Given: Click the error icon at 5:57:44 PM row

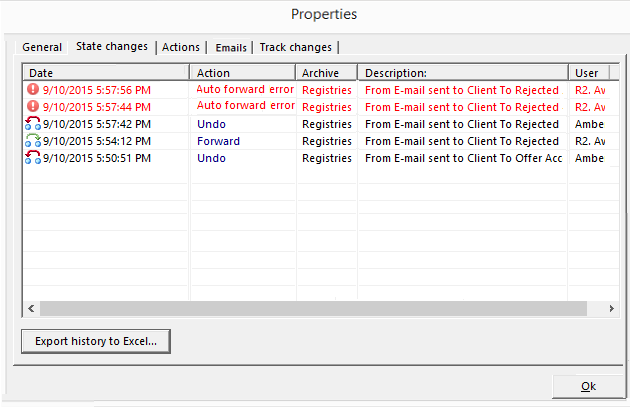Looking at the screenshot, I should tap(33, 107).
